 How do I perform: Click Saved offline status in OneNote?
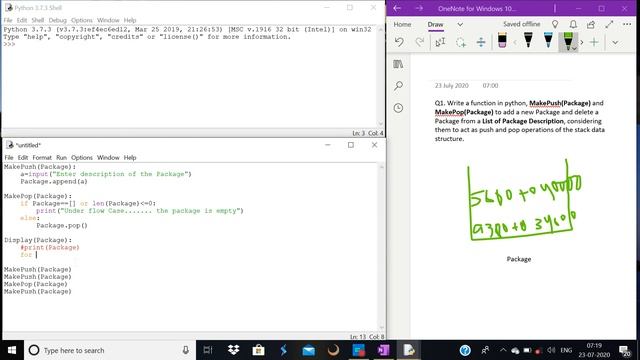(521, 24)
